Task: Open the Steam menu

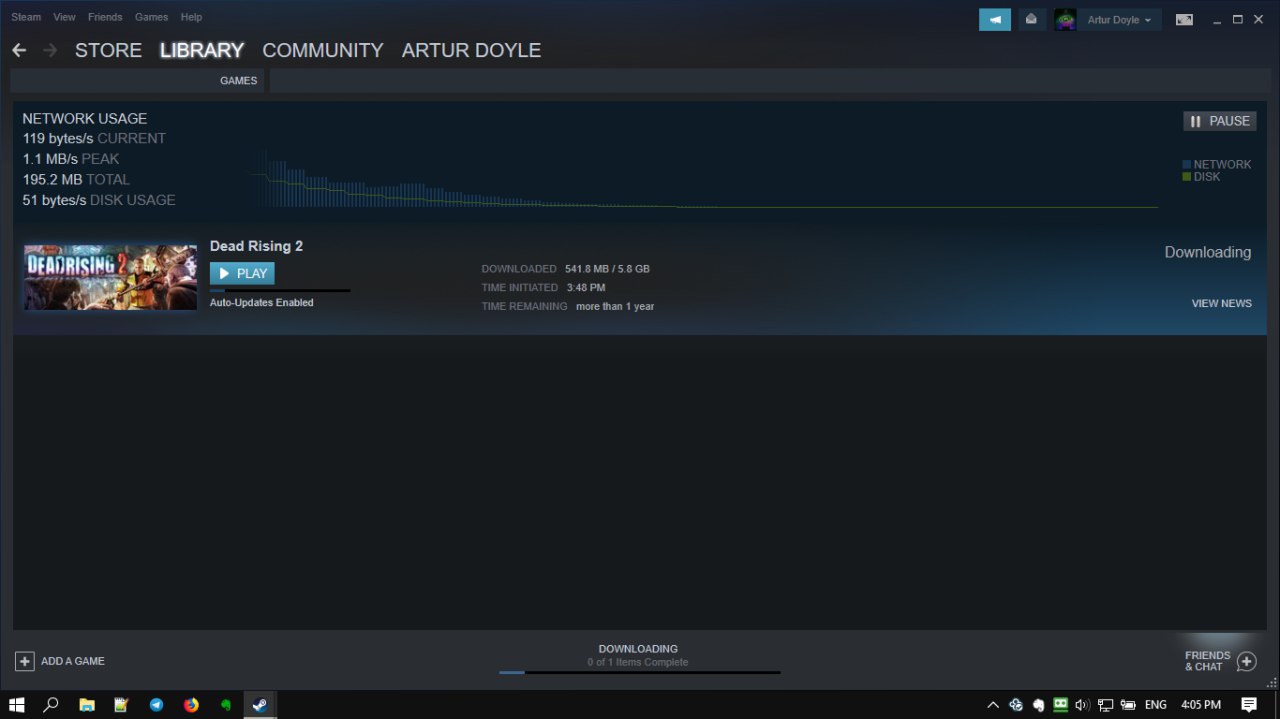Action: 26,17
